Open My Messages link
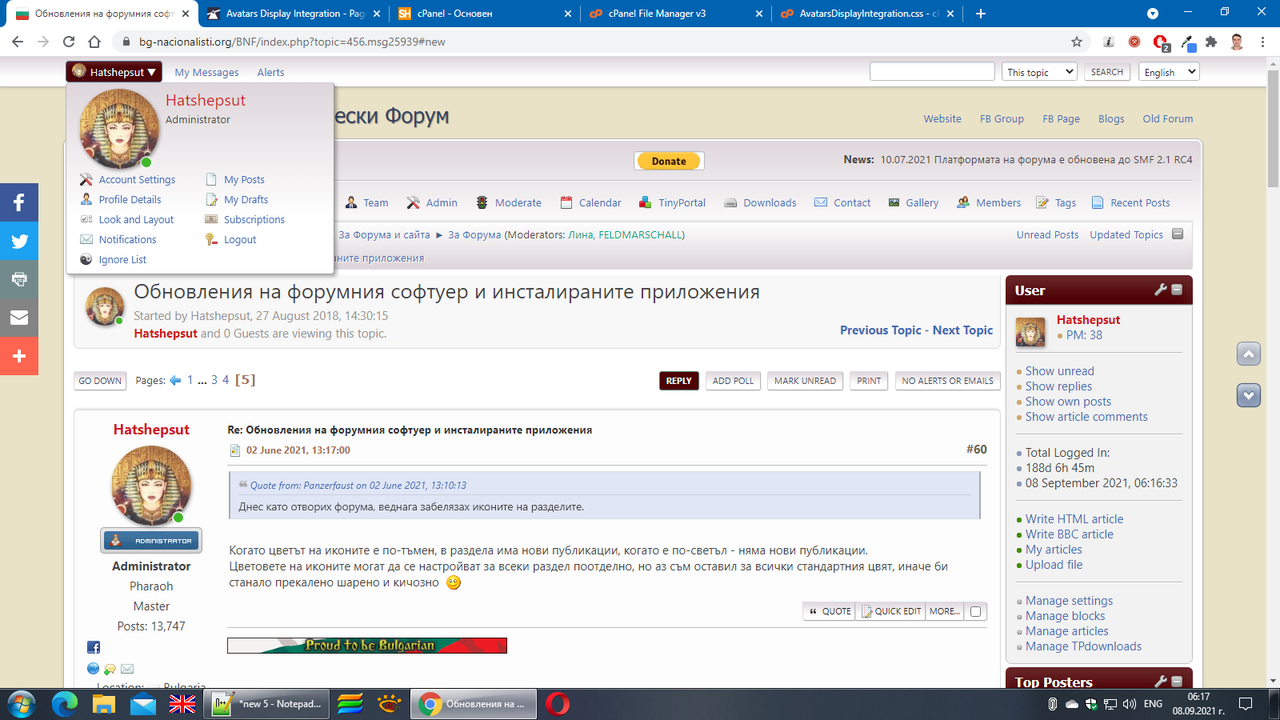The height and width of the screenshot is (720, 1280). coord(207,73)
